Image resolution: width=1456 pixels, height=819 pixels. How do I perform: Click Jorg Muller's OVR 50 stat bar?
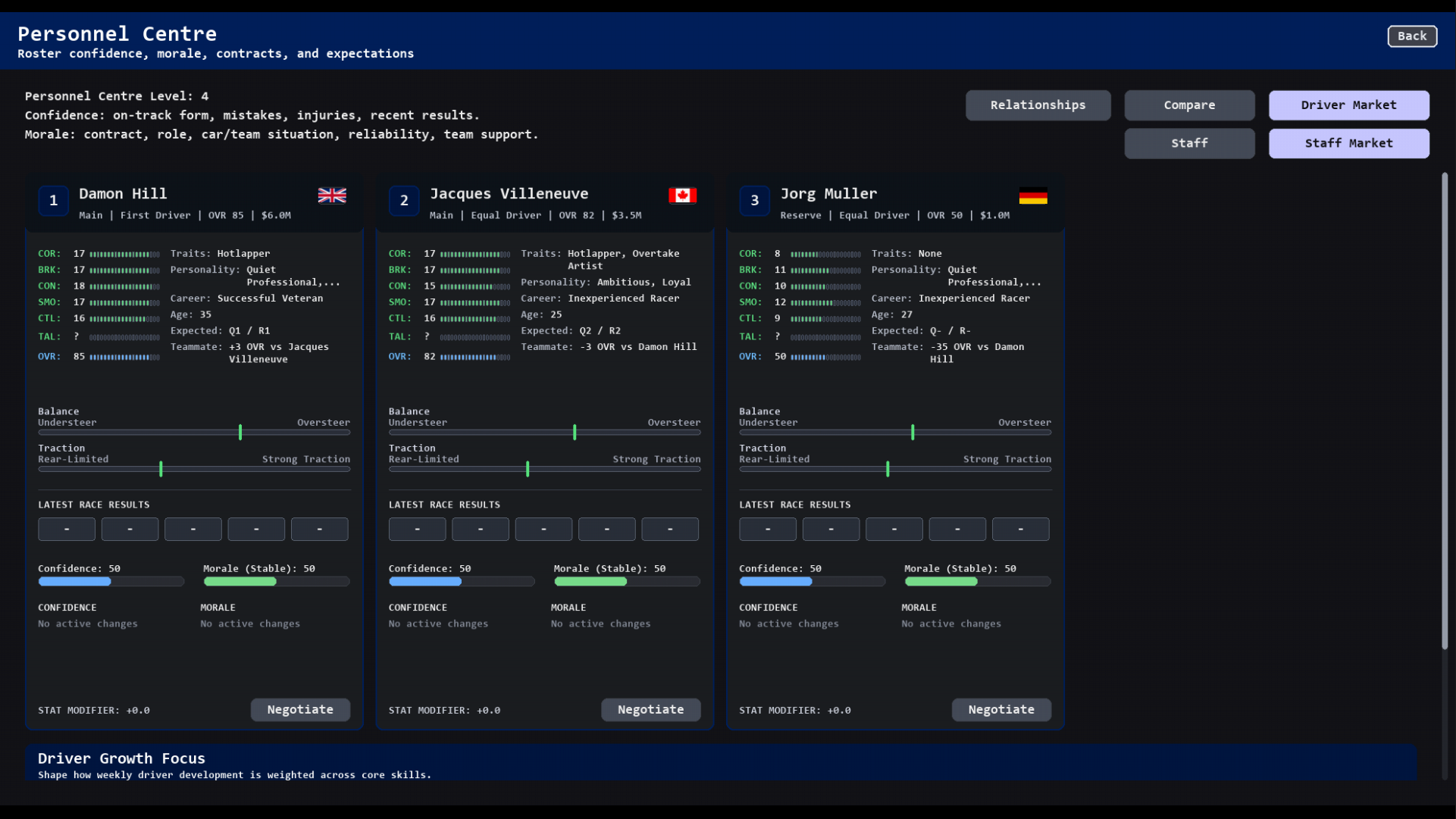coord(825,357)
